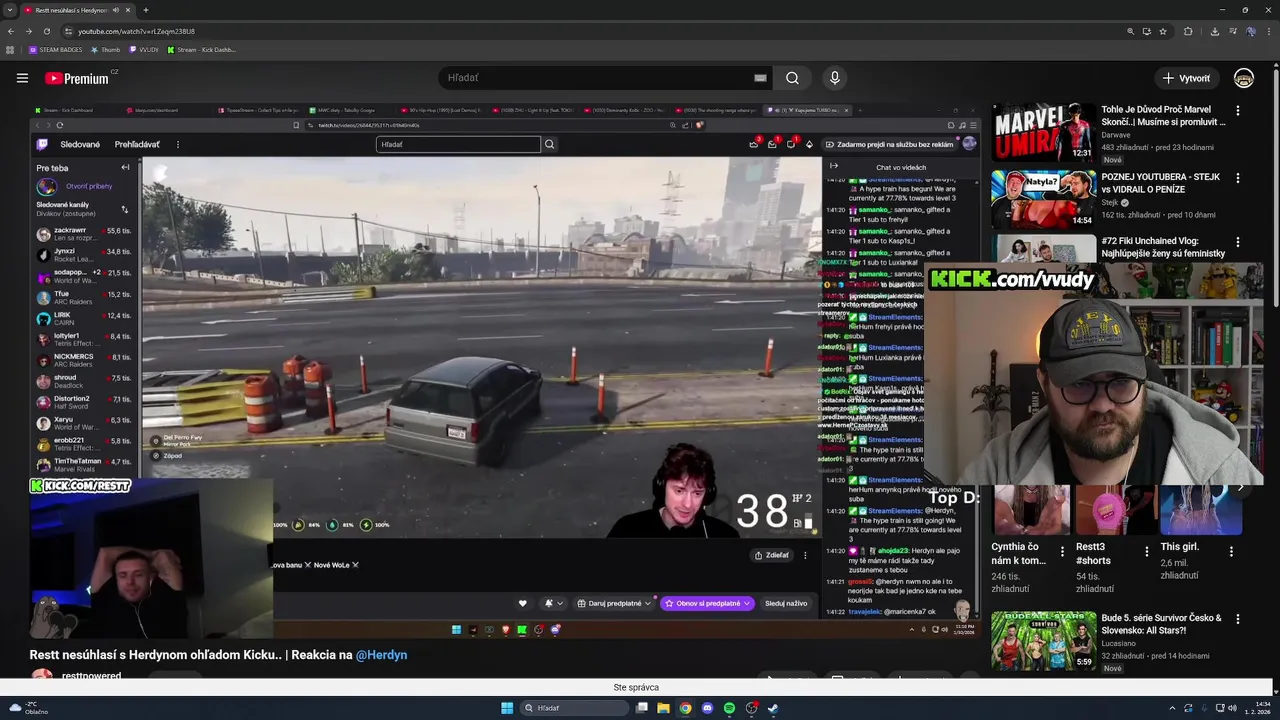
Task: Focus the Windows taskbar Hľadať search box
Action: point(575,708)
